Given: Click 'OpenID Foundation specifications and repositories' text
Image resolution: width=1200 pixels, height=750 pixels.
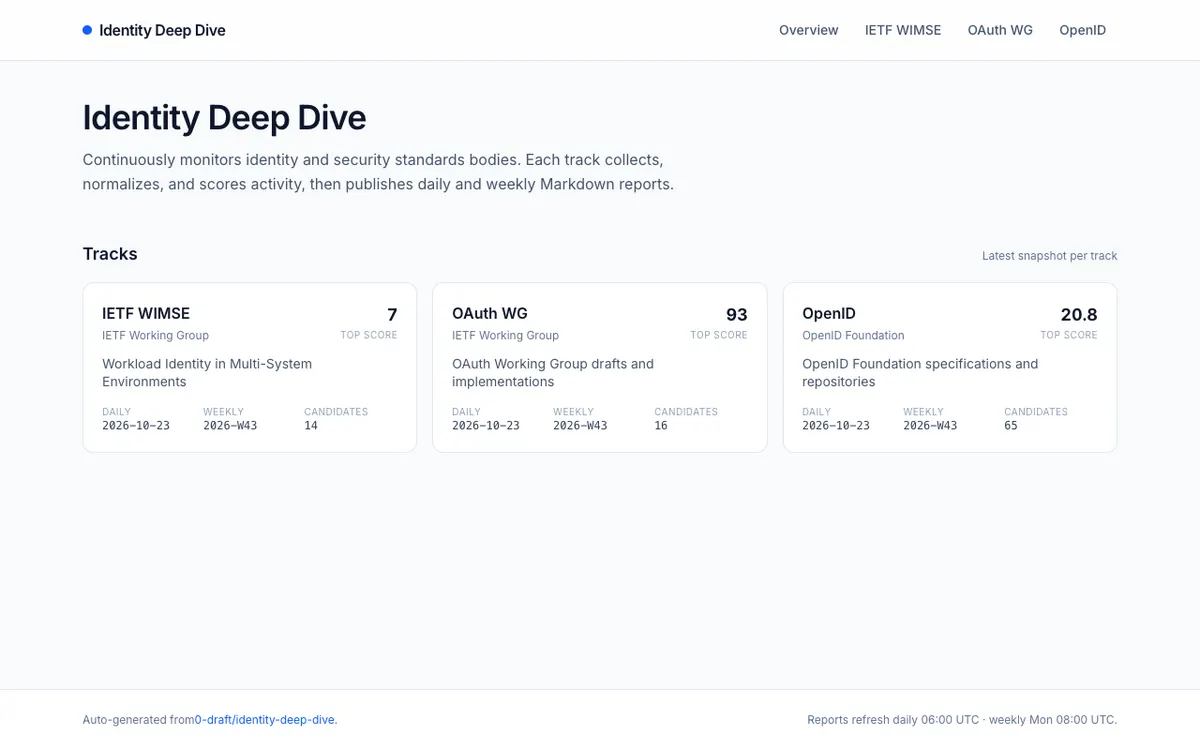Looking at the screenshot, I should point(920,373).
